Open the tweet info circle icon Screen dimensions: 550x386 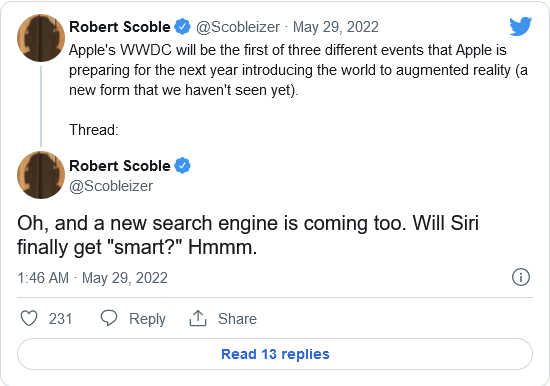click(521, 277)
